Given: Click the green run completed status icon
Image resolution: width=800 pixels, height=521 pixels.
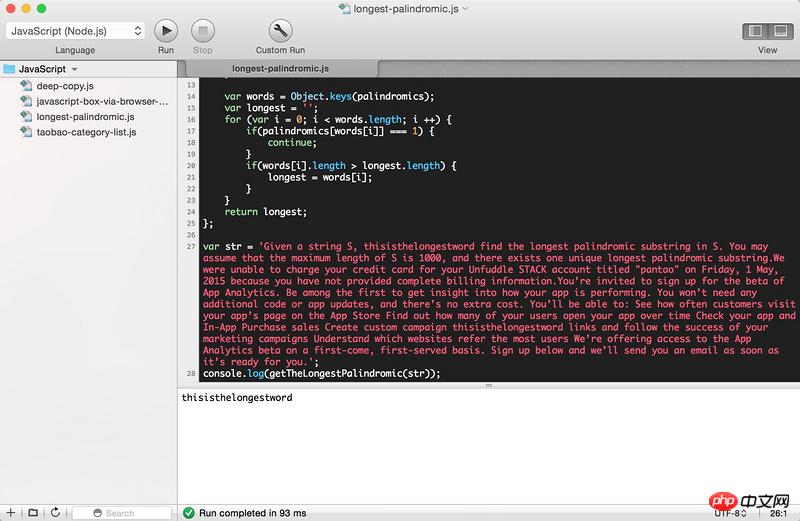Looking at the screenshot, I should pyautogui.click(x=188, y=513).
